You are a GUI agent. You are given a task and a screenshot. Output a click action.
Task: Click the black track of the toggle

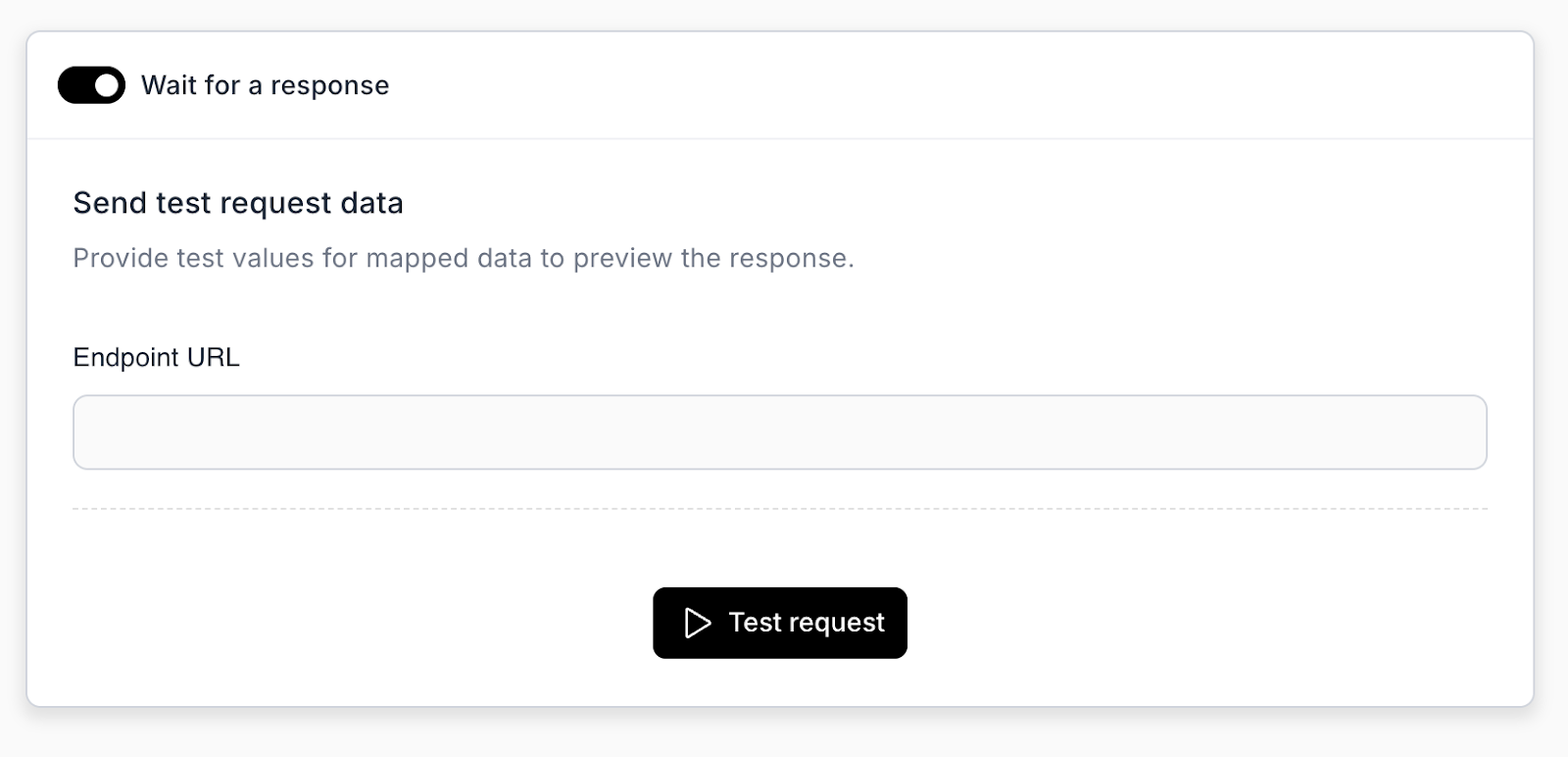coord(74,85)
